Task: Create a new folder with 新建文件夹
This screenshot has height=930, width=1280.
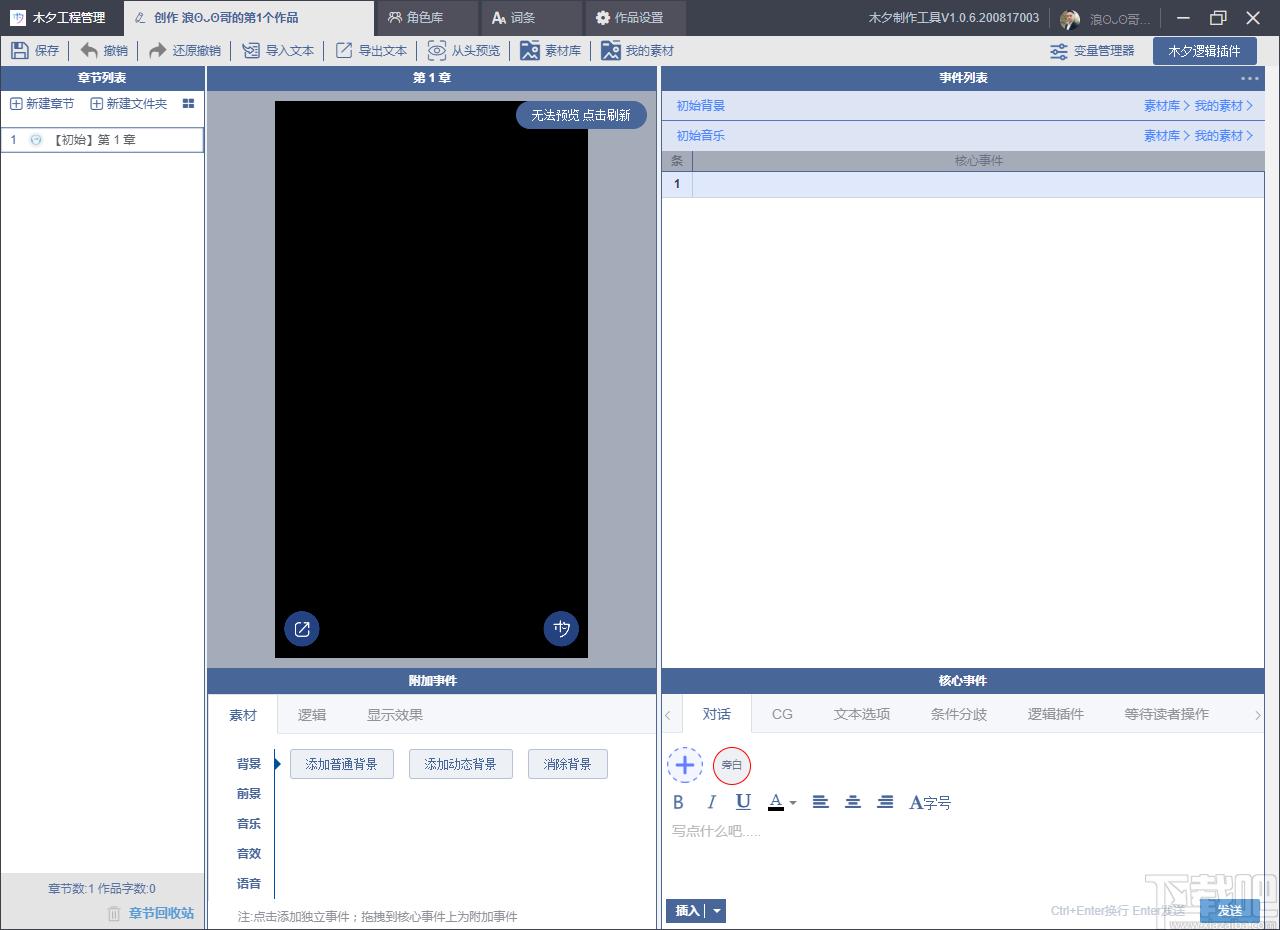Action: coord(129,104)
